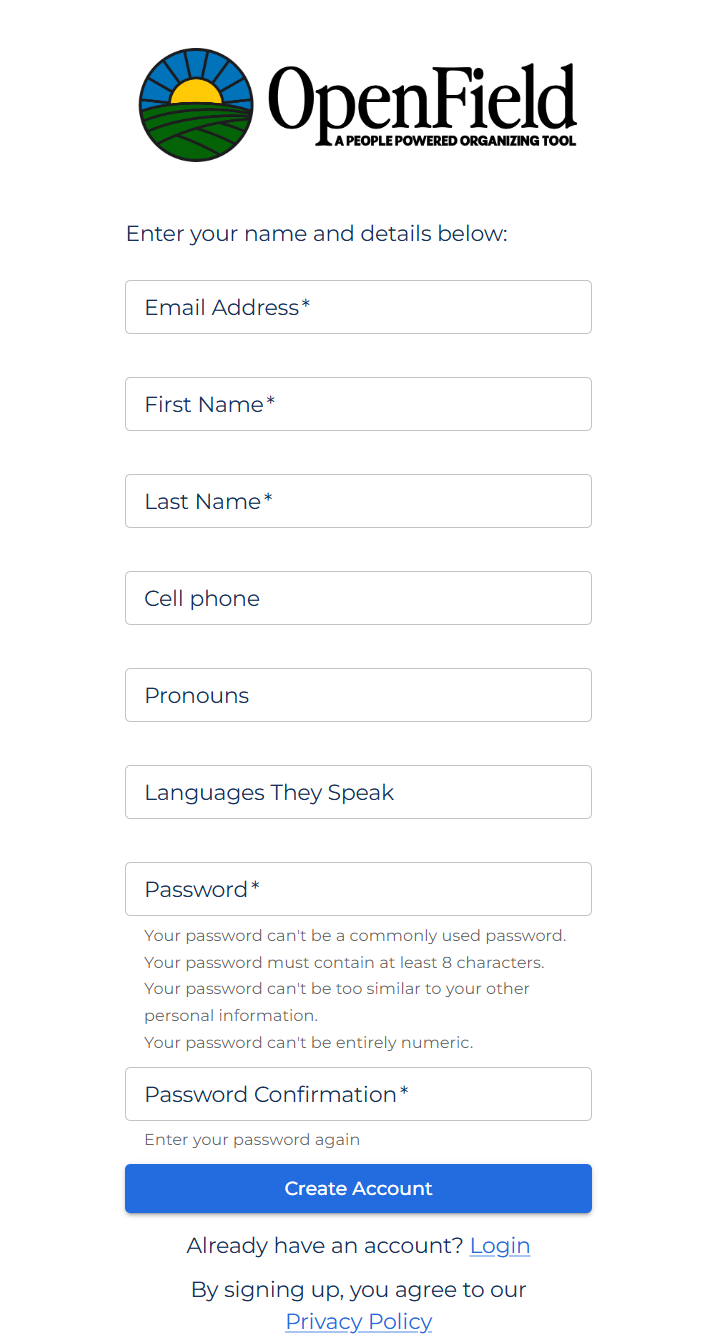
Task: Click the 'entirely numeric' password hint
Action: point(309,1042)
